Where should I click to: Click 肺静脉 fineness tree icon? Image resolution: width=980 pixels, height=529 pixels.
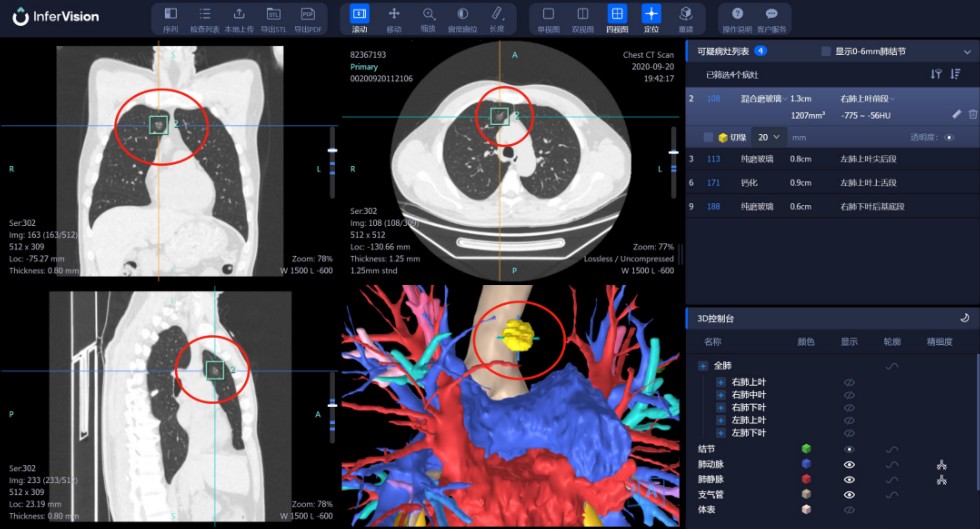pyautogui.click(x=941, y=480)
